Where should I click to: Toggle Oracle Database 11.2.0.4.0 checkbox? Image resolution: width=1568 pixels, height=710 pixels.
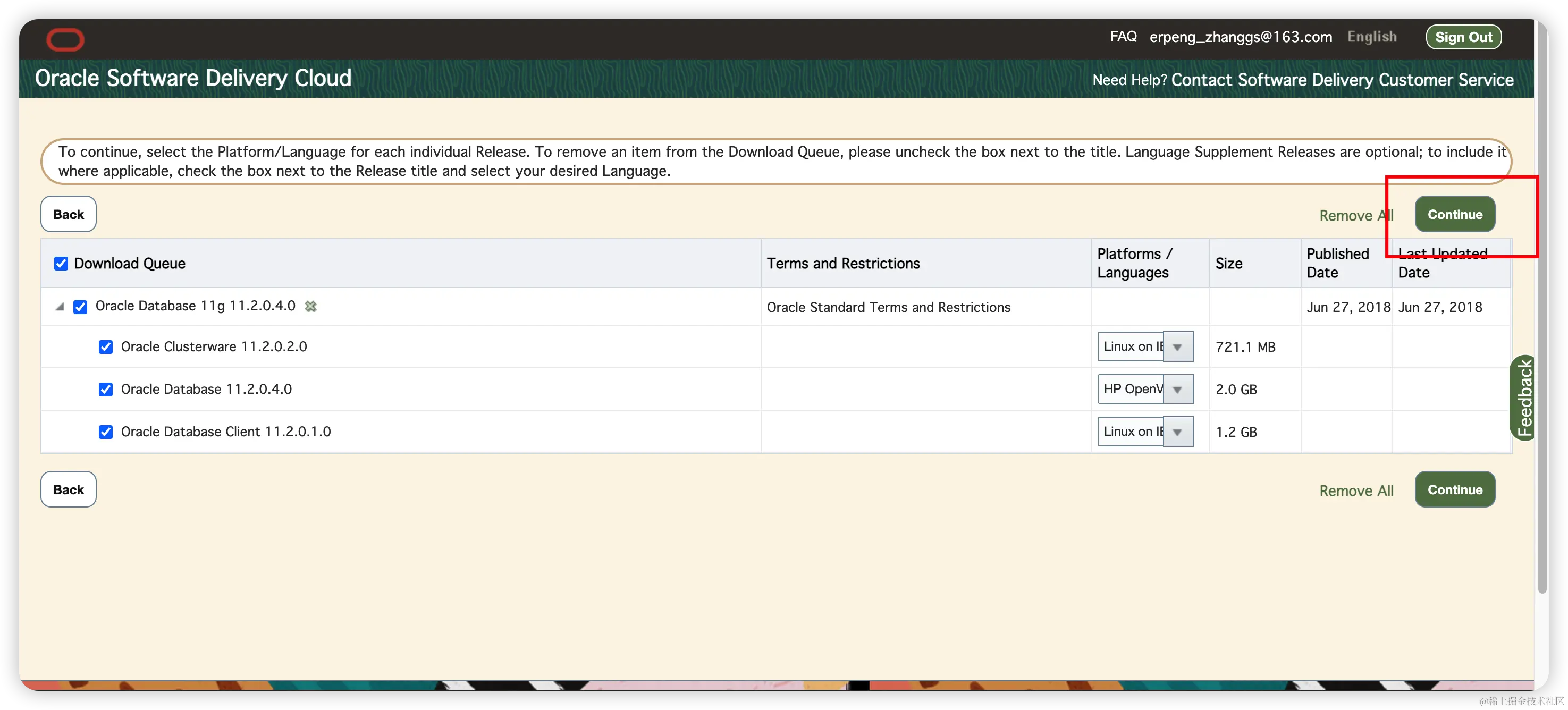click(x=106, y=390)
